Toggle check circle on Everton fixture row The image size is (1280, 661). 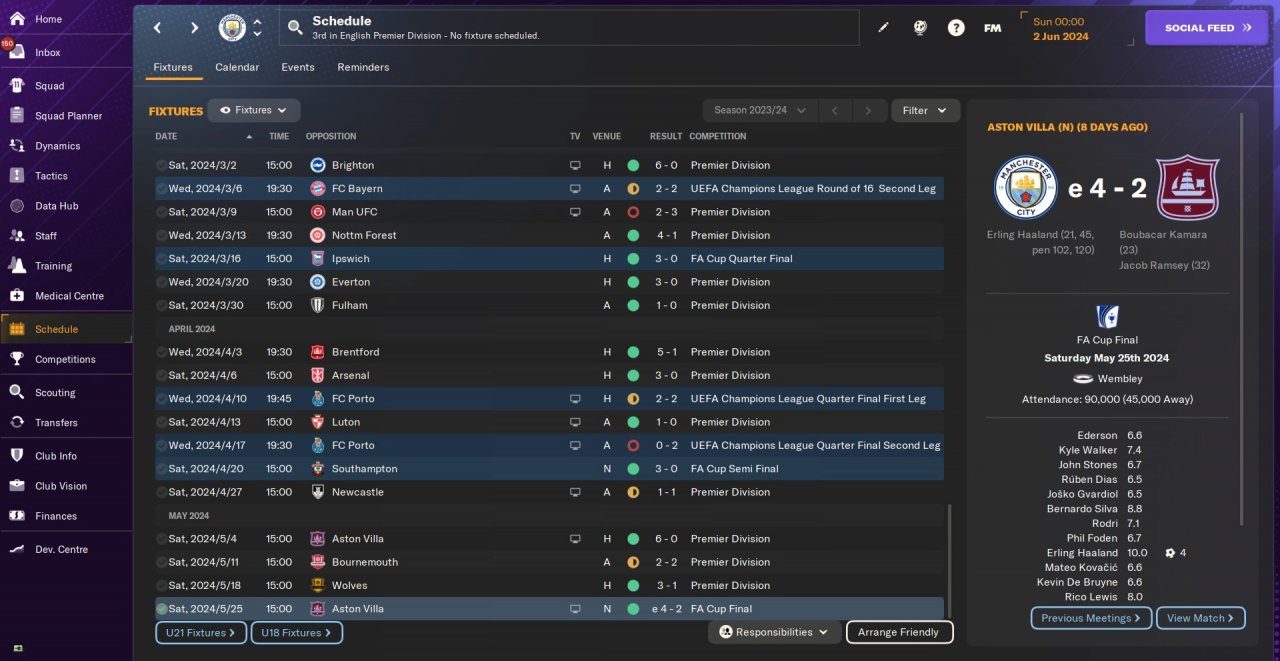pyautogui.click(x=161, y=282)
